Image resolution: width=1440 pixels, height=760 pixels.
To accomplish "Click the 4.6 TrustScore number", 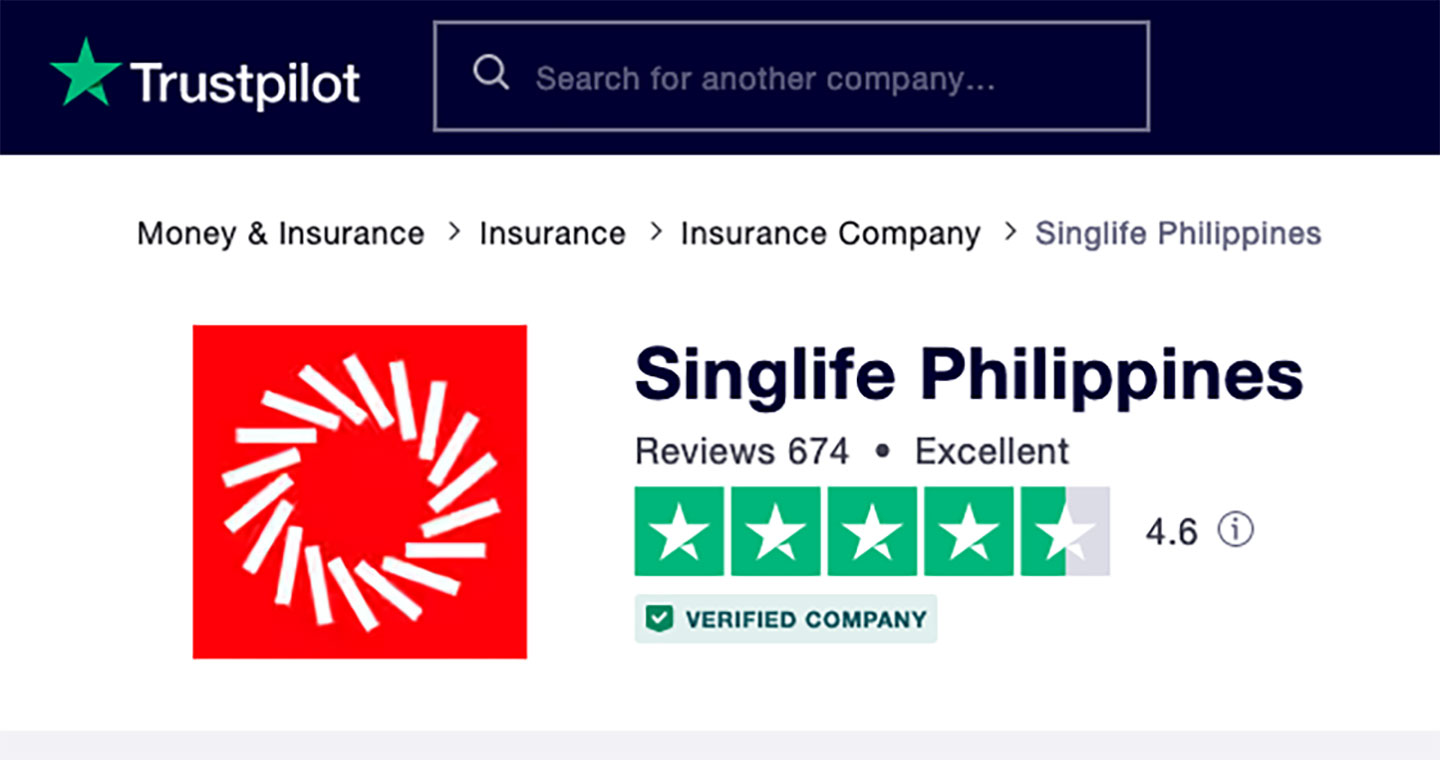I will 1171,531.
